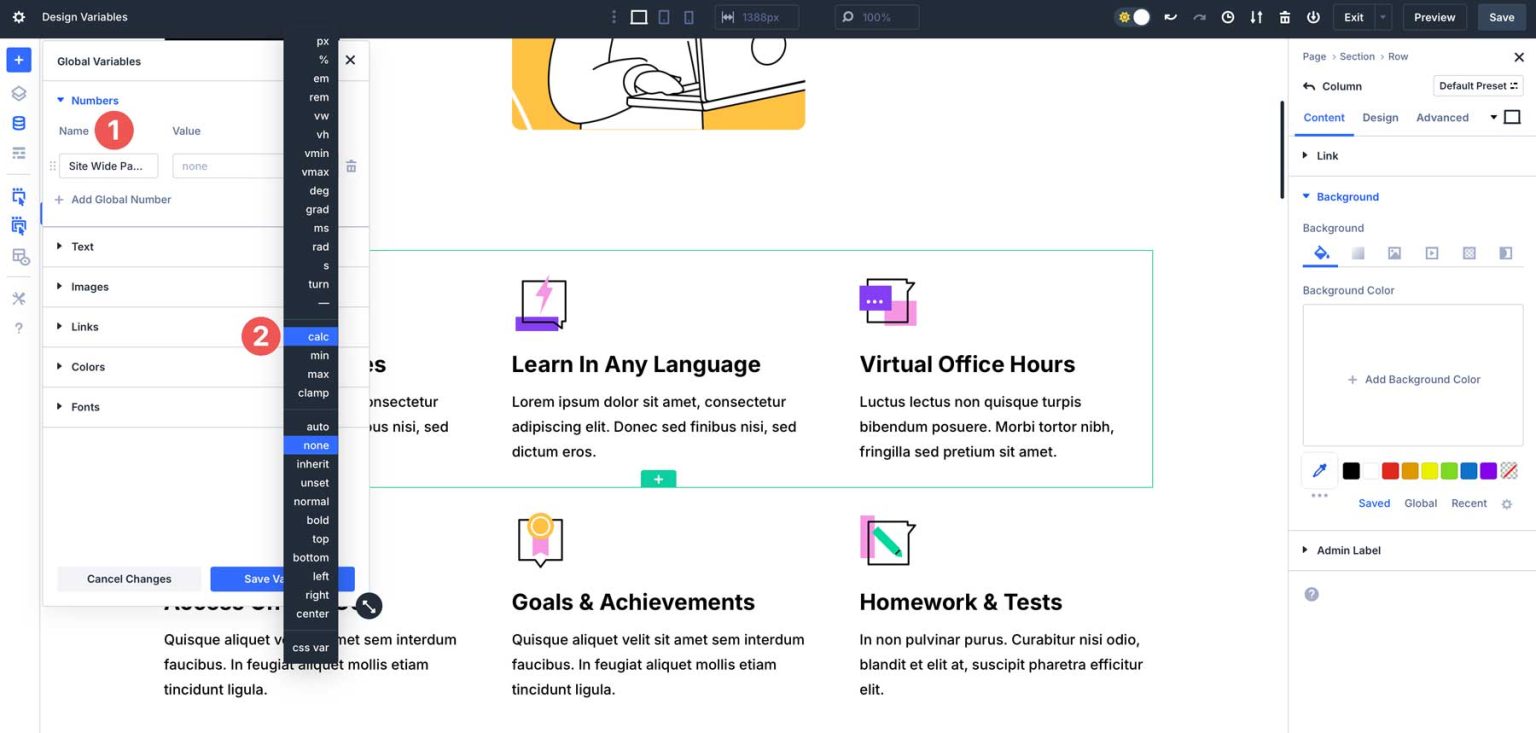The height and width of the screenshot is (733, 1536).
Task: Select the background gradient type icon
Action: pyautogui.click(x=1358, y=253)
